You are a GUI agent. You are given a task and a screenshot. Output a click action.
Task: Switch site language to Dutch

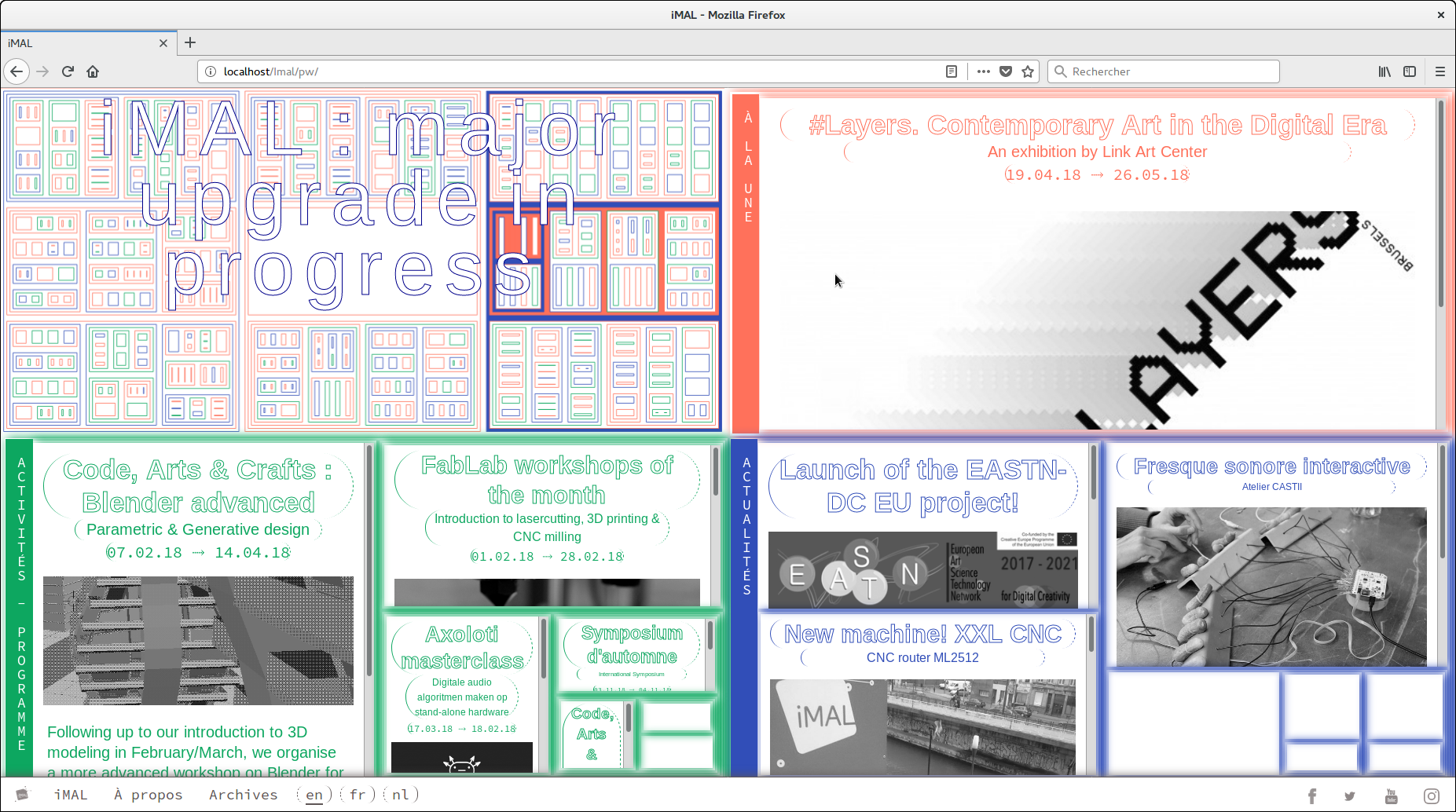click(401, 795)
